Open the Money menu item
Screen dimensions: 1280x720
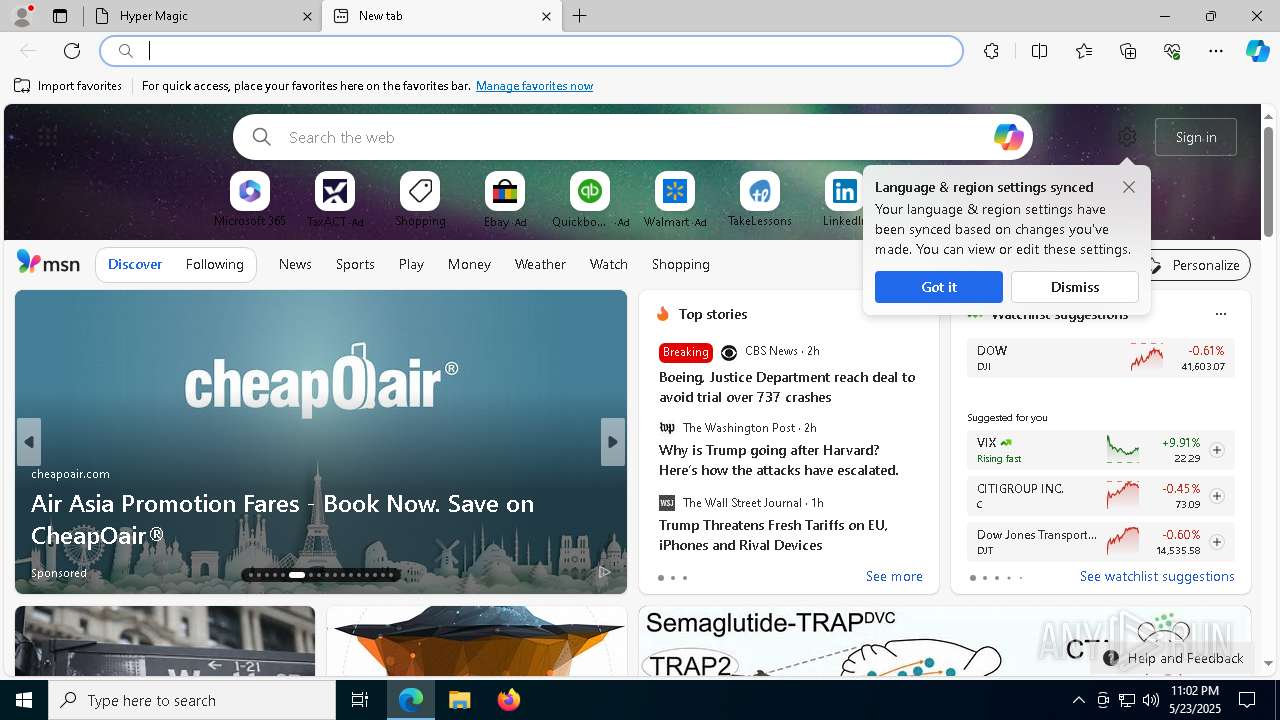(469, 264)
